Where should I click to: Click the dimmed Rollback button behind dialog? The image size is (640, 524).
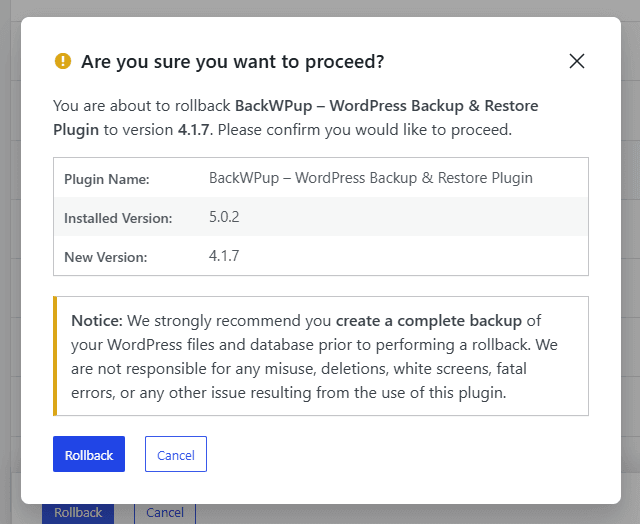(x=78, y=513)
